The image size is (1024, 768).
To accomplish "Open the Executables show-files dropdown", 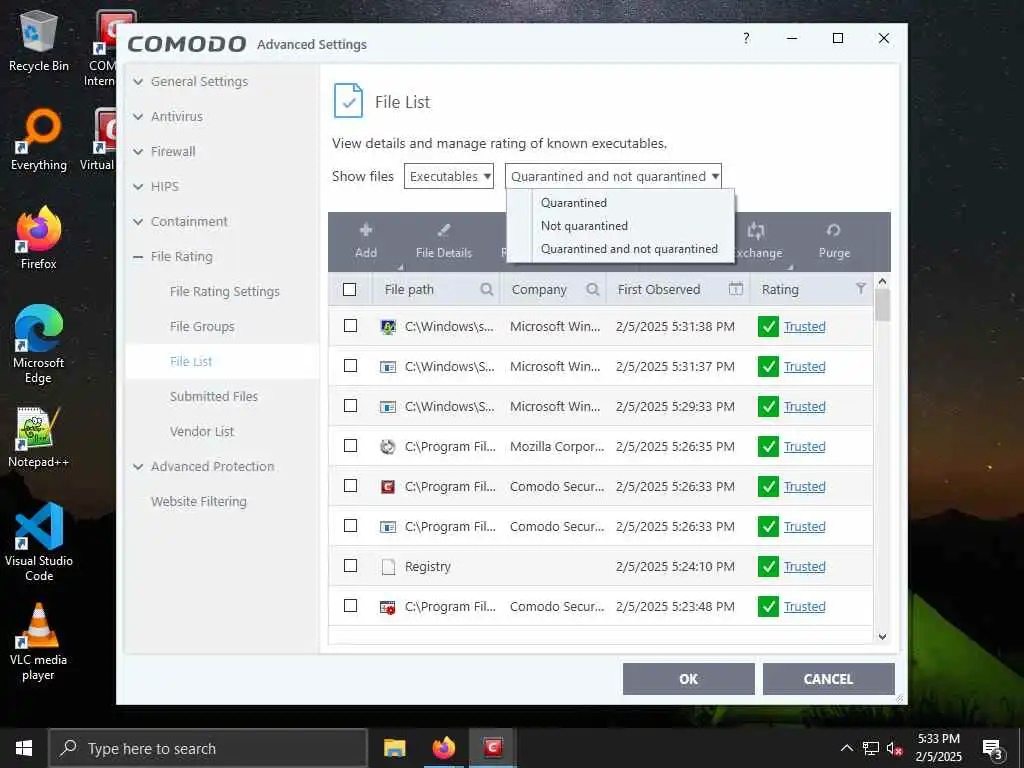I will tap(449, 176).
